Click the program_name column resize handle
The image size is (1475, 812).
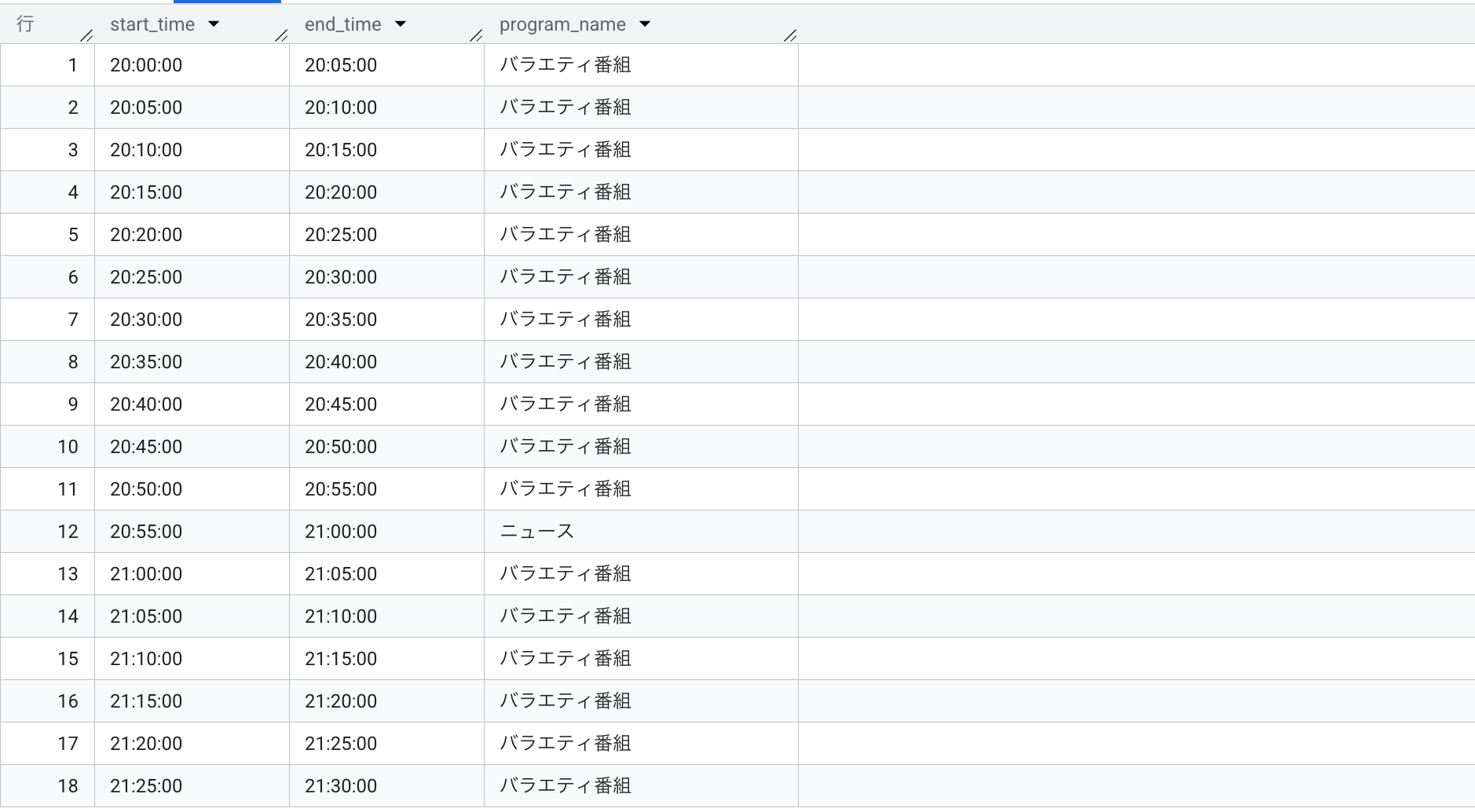[790, 35]
